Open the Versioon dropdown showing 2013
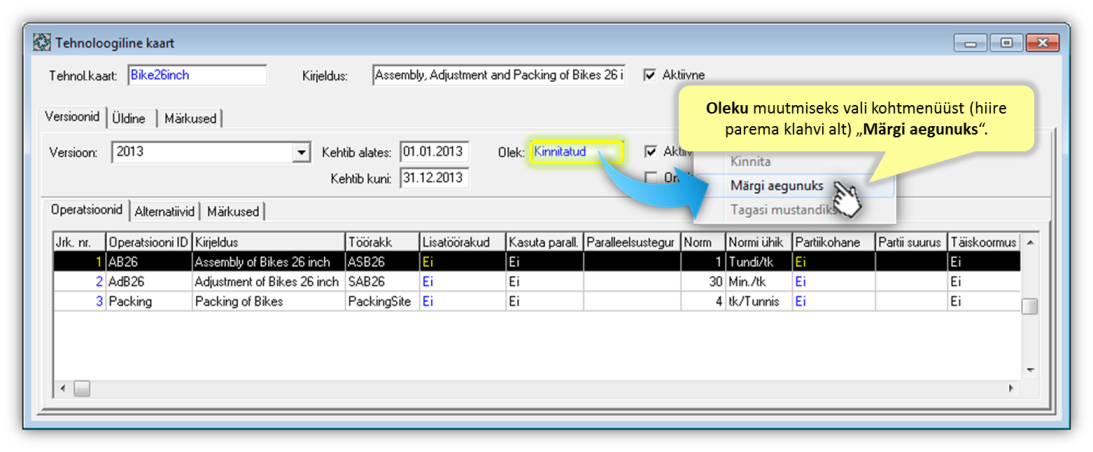 pyautogui.click(x=301, y=153)
